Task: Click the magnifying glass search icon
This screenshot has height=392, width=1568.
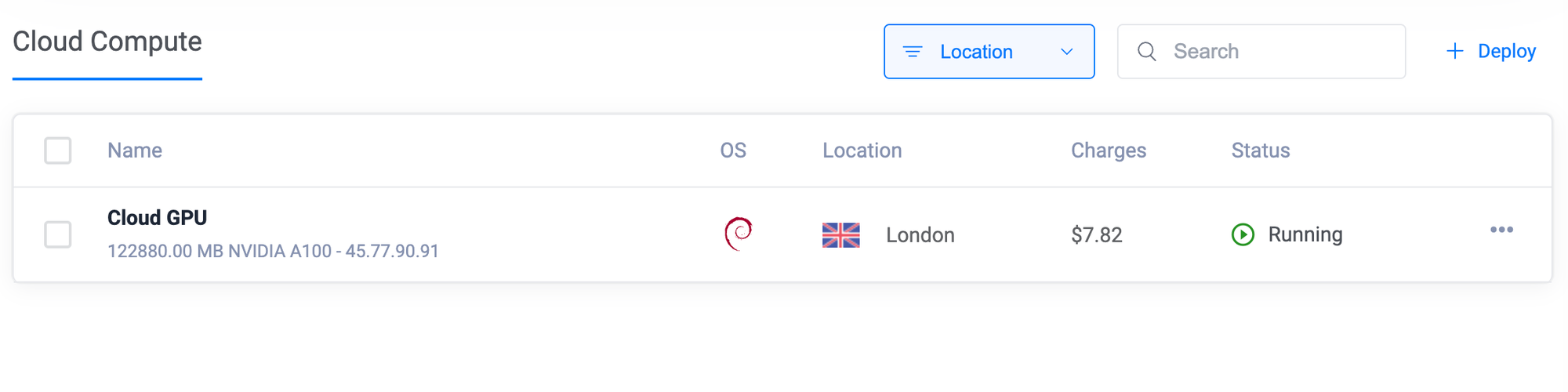Action: point(1147,52)
